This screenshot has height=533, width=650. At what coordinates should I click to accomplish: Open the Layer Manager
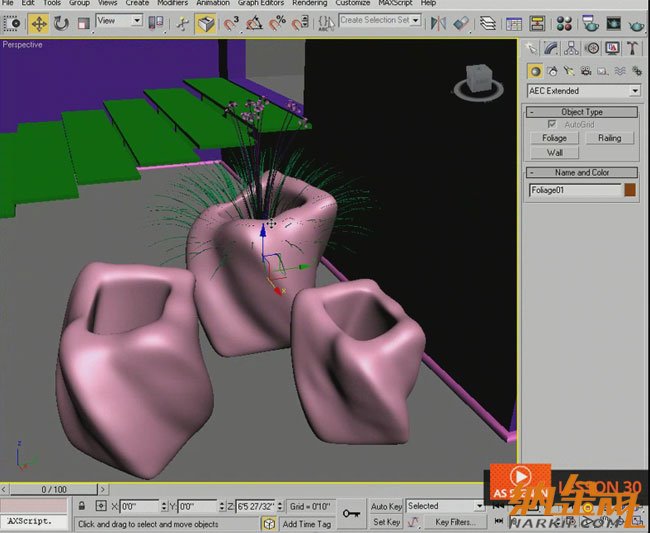(x=488, y=23)
